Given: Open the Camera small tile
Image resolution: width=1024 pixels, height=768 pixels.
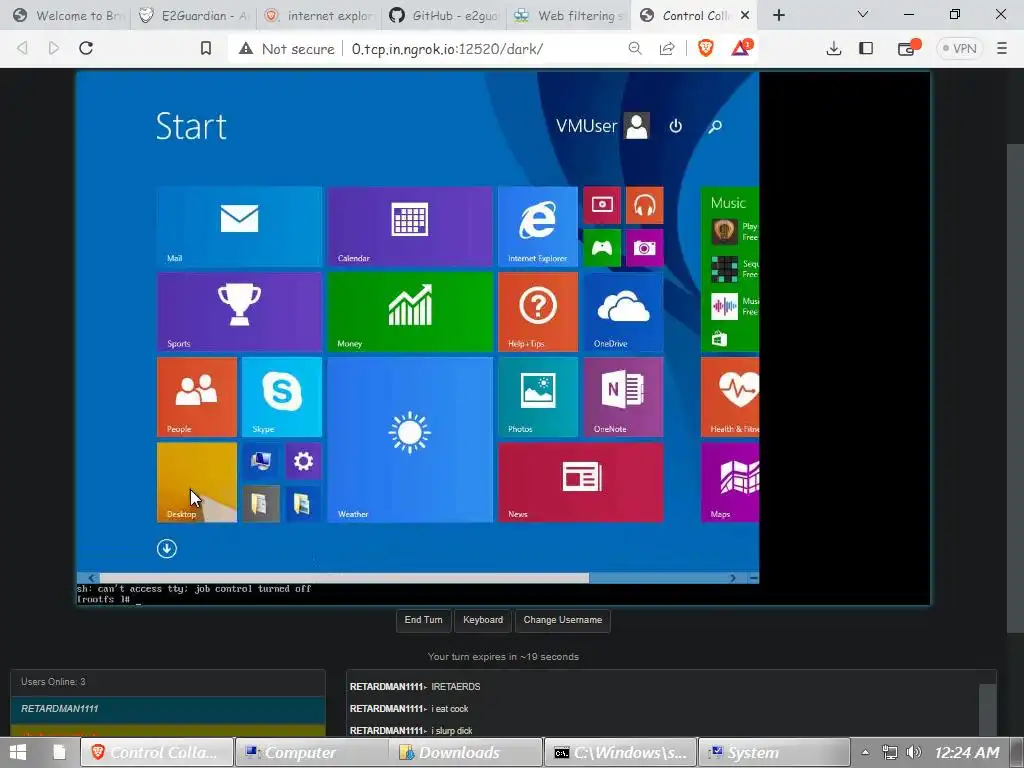Looking at the screenshot, I should (x=645, y=248).
